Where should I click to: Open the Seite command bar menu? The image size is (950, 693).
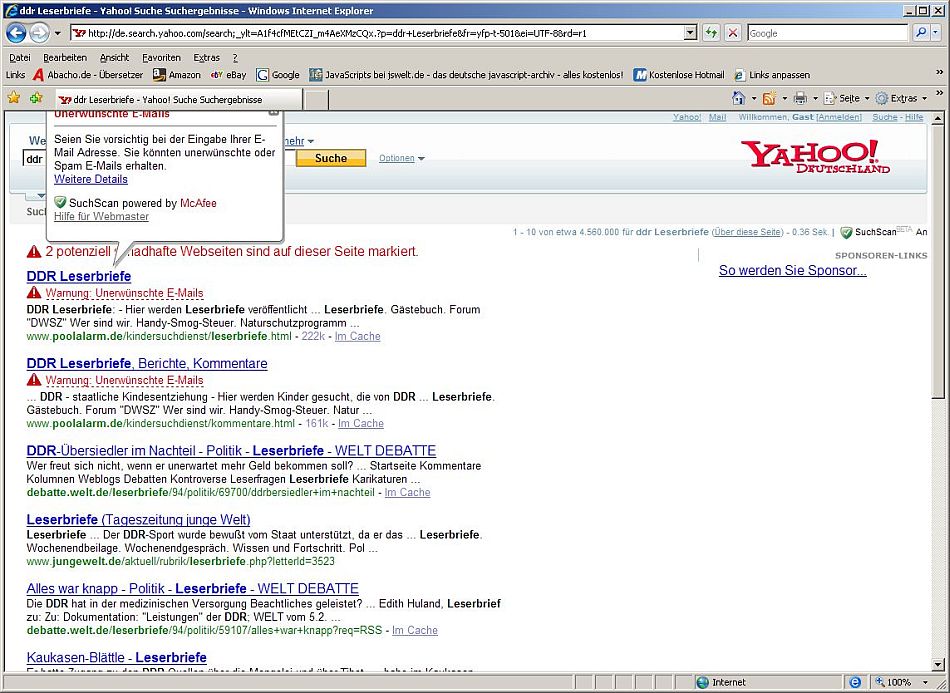coord(846,98)
